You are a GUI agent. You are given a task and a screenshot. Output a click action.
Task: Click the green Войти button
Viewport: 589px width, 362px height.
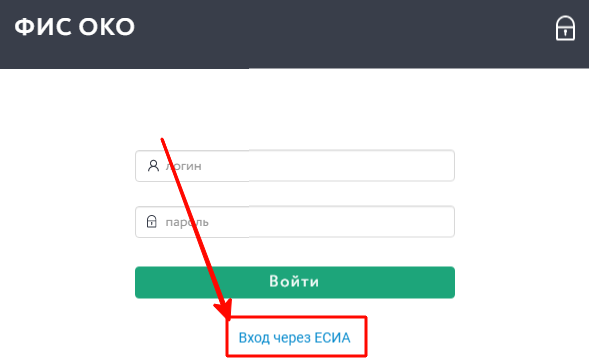(x=295, y=282)
